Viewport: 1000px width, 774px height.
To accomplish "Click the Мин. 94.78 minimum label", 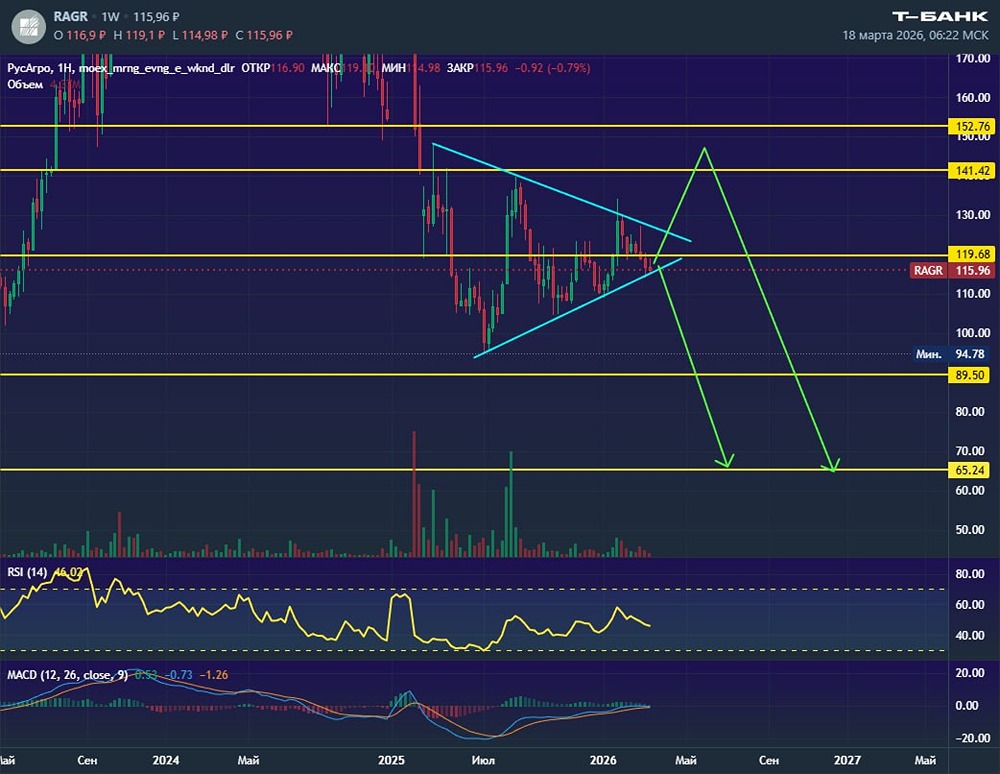I will coord(952,354).
